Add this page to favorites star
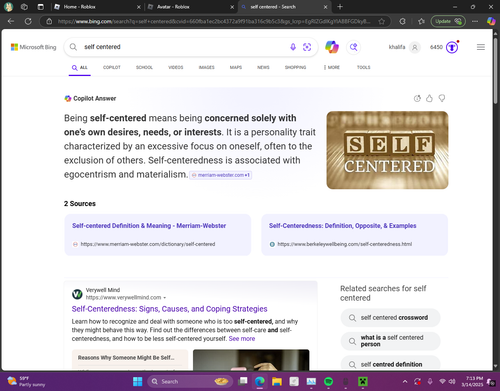 pyautogui.click(x=382, y=21)
